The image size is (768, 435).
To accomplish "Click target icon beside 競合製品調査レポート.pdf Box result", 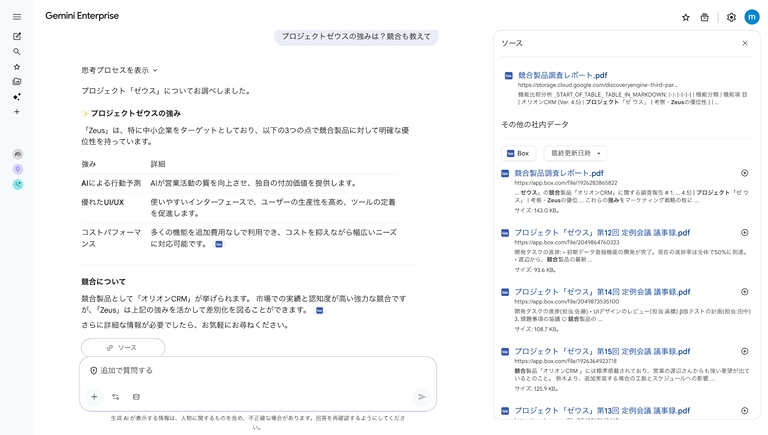I will tap(744, 173).
